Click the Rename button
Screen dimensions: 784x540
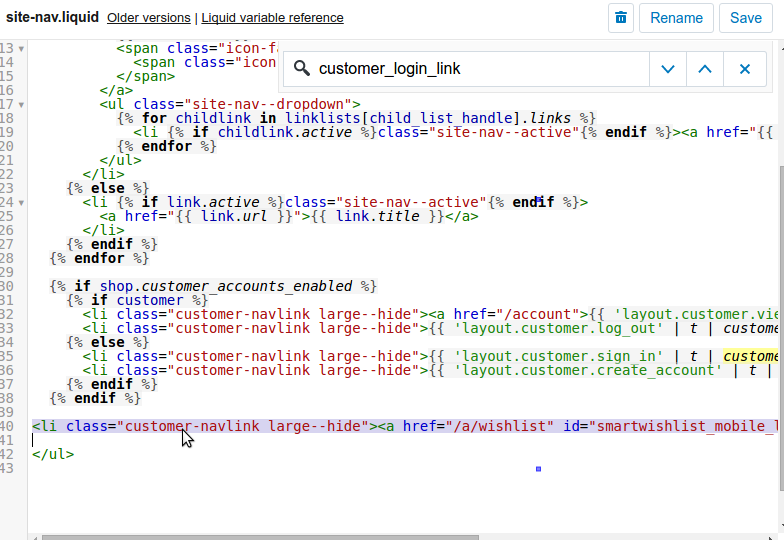pyautogui.click(x=676, y=18)
